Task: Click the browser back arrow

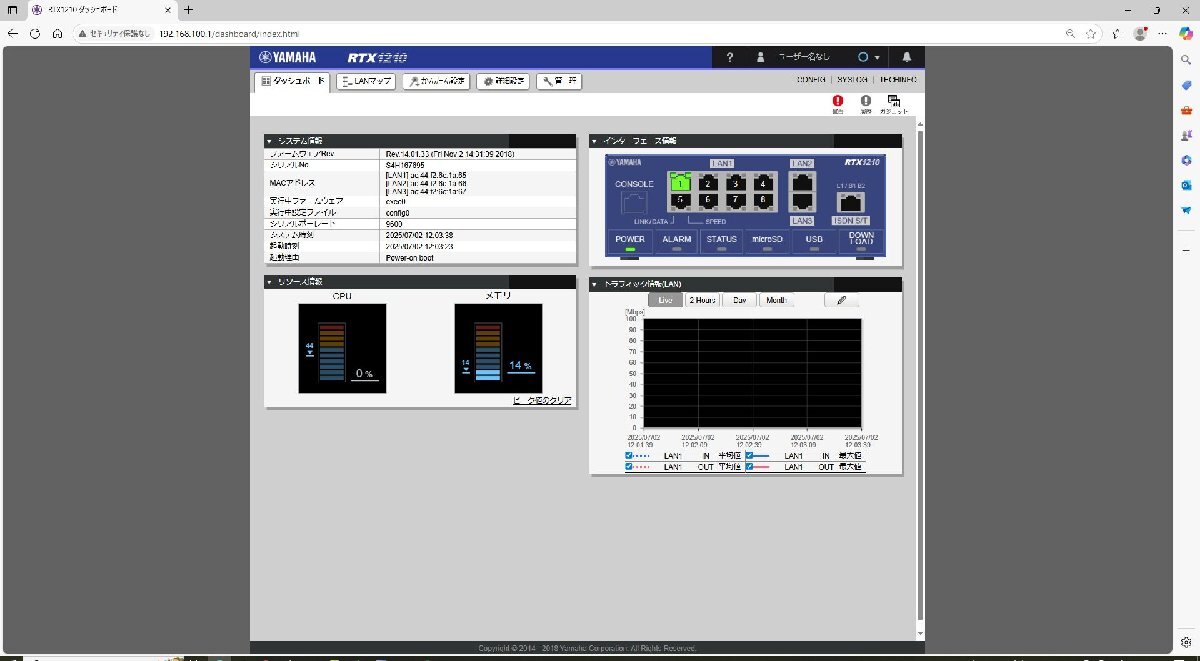Action: click(x=13, y=33)
